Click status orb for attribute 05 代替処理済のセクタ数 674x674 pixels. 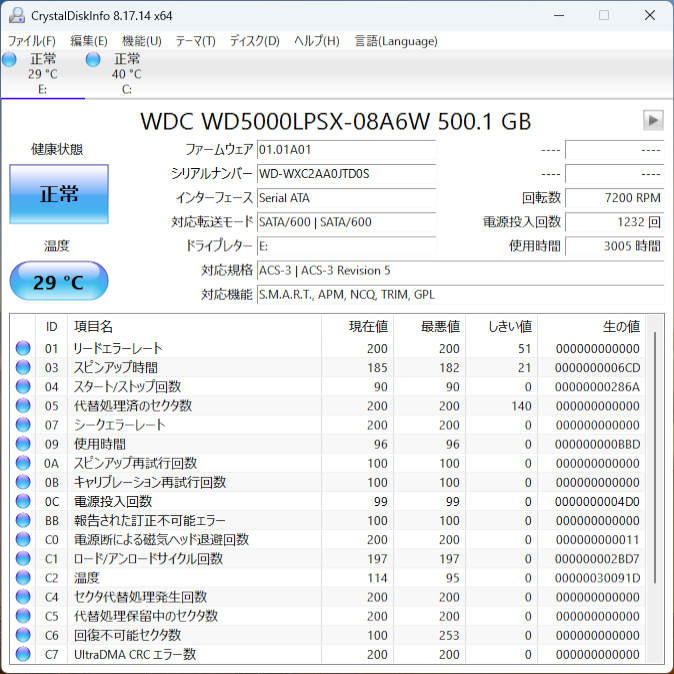tap(23, 406)
